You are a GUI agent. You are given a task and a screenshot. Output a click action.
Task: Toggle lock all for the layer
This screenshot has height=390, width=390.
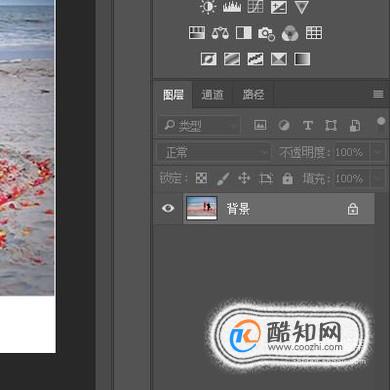coord(287,178)
